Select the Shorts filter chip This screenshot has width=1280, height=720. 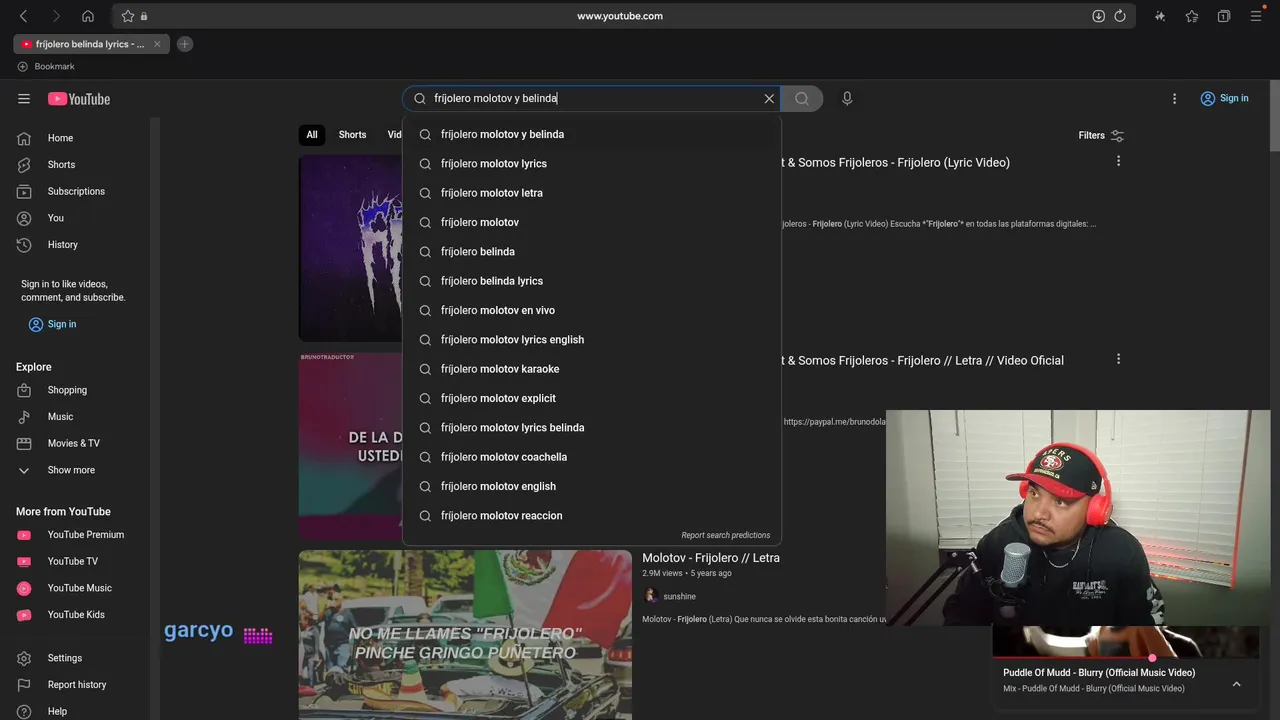[352, 135]
